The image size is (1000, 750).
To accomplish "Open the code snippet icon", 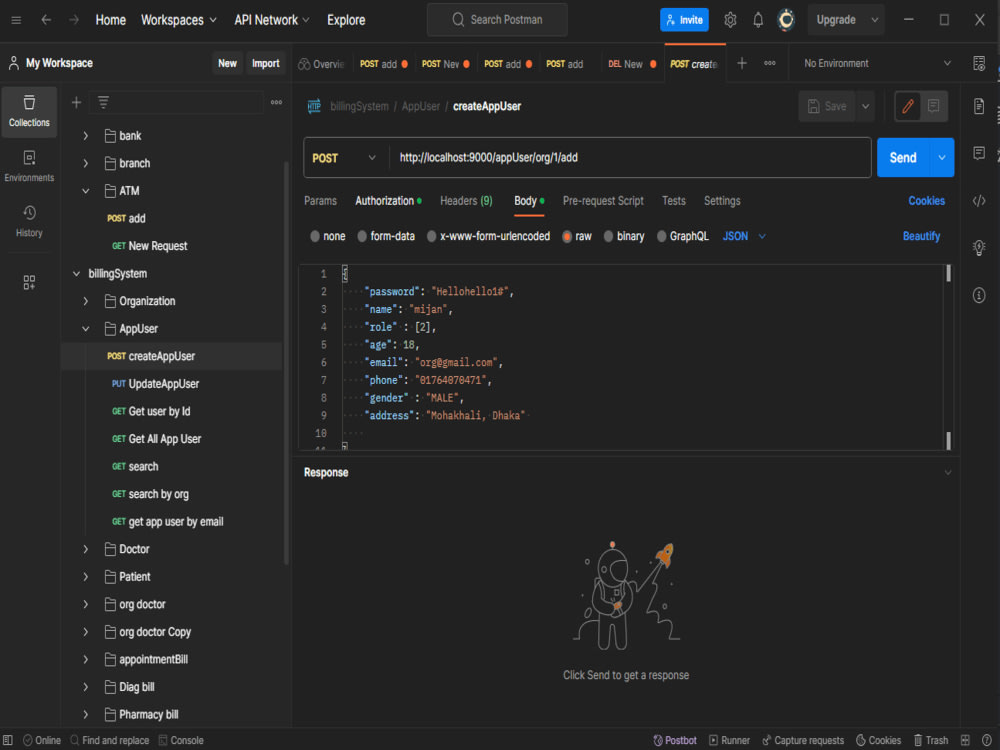I will click(x=979, y=201).
